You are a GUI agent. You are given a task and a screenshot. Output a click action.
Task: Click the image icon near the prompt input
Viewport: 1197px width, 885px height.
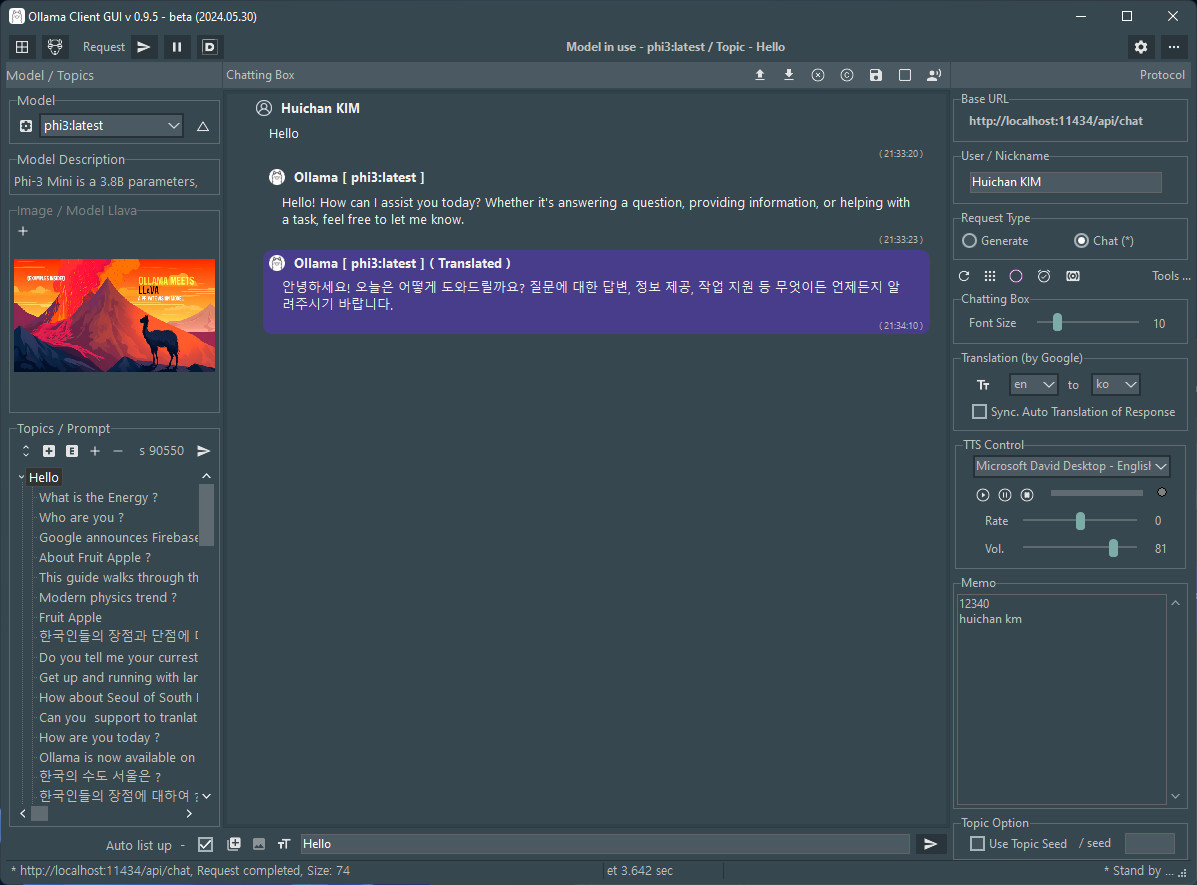pyautogui.click(x=260, y=844)
